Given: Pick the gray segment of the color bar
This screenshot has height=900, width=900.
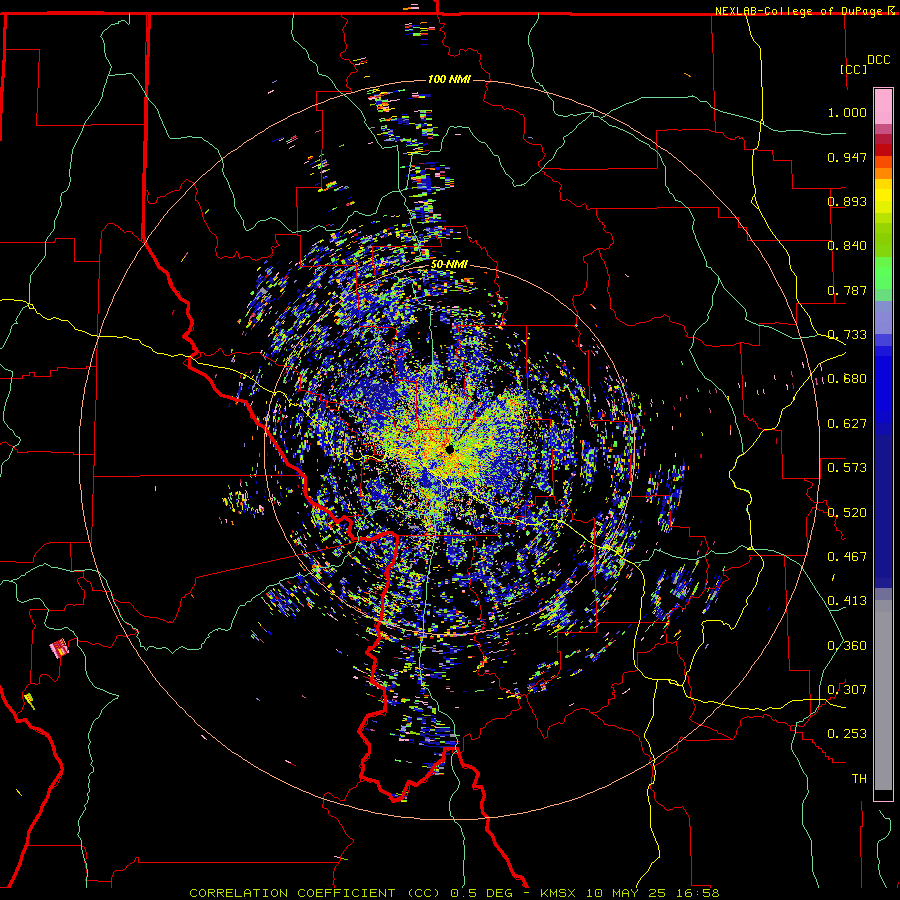Looking at the screenshot, I should tap(883, 695).
